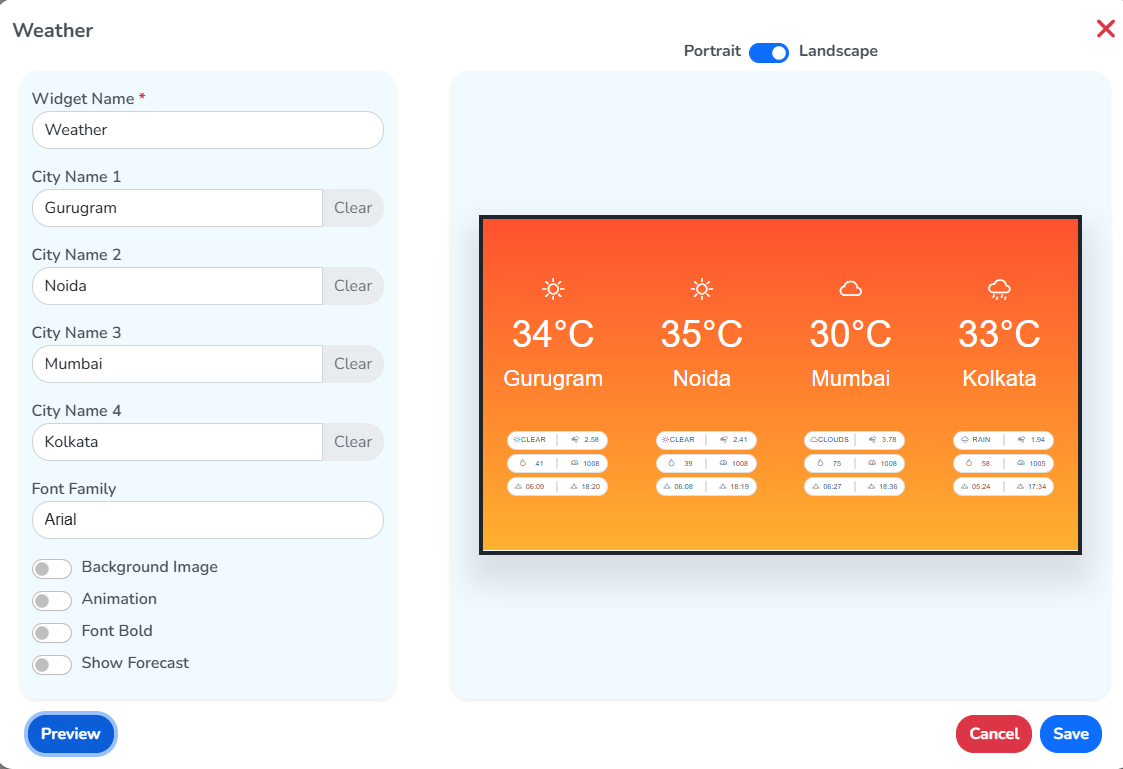This screenshot has width=1123, height=769.
Task: Click Gurugram's sunrise 06:09 value
Action: [x=534, y=486]
